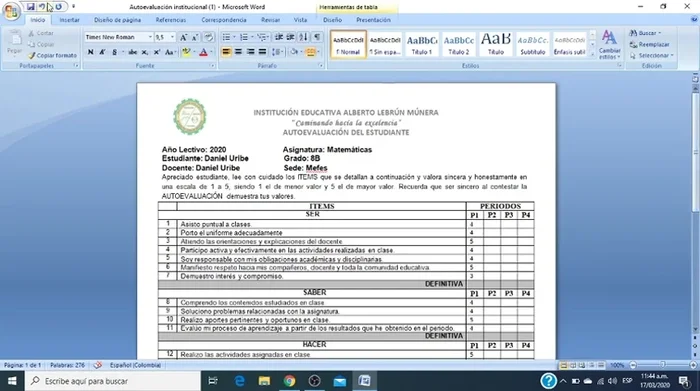Apply numbered list
The height and width of the screenshot is (391, 700).
tap(244, 37)
